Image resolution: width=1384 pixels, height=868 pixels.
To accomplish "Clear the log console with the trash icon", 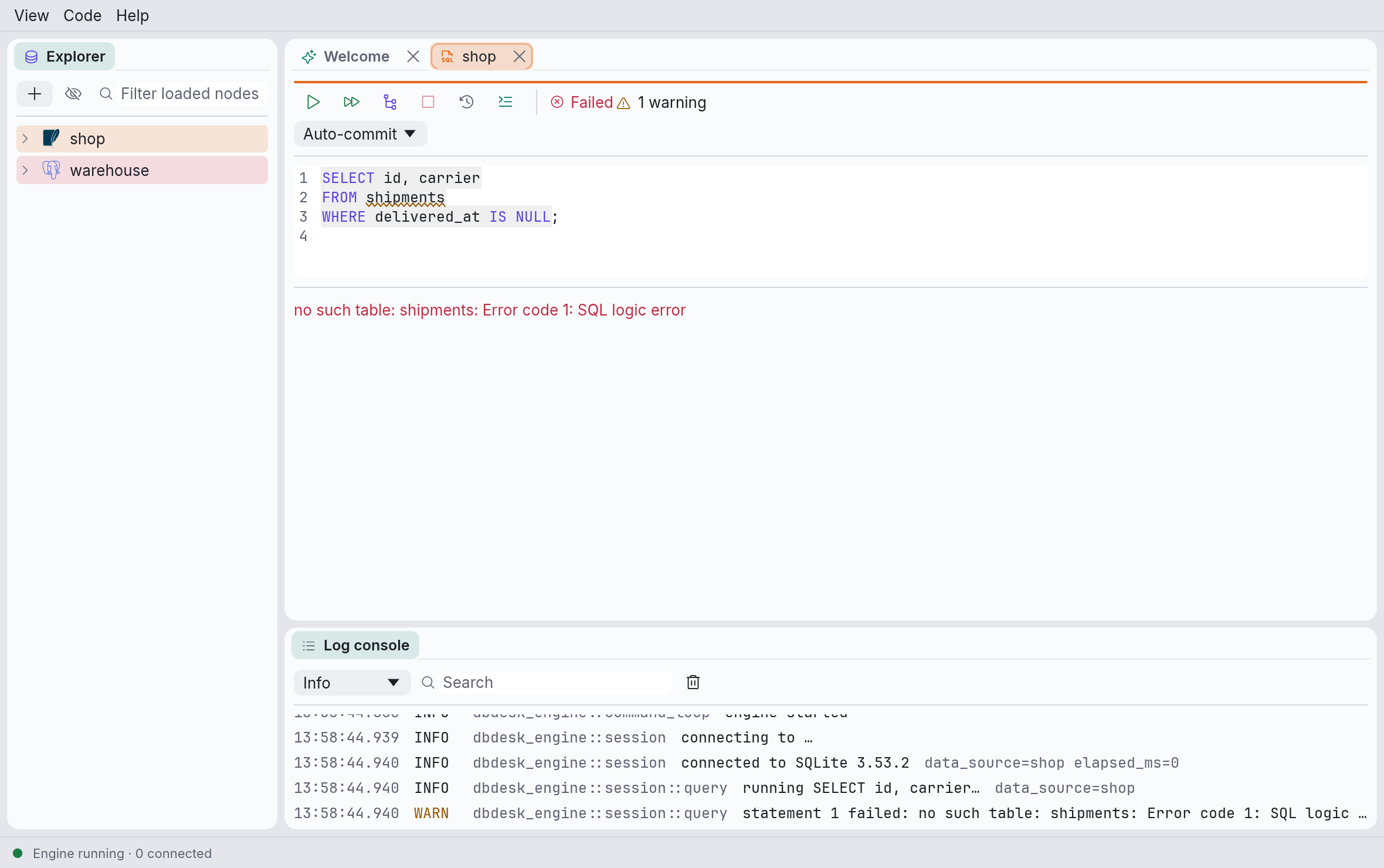I will pyautogui.click(x=693, y=682).
